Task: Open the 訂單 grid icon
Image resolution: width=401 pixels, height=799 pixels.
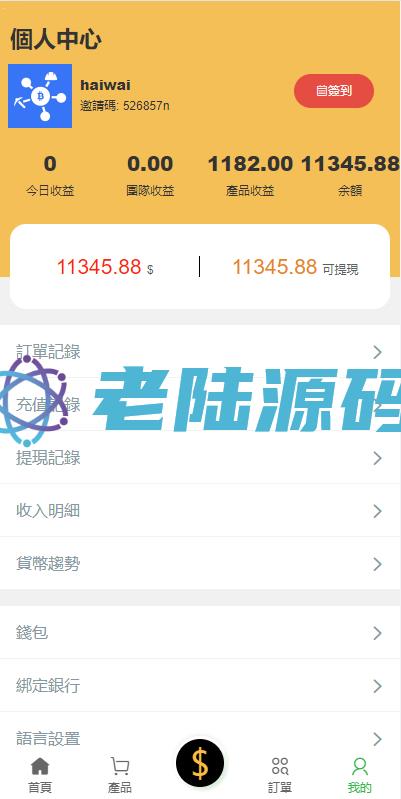Action: click(x=280, y=766)
